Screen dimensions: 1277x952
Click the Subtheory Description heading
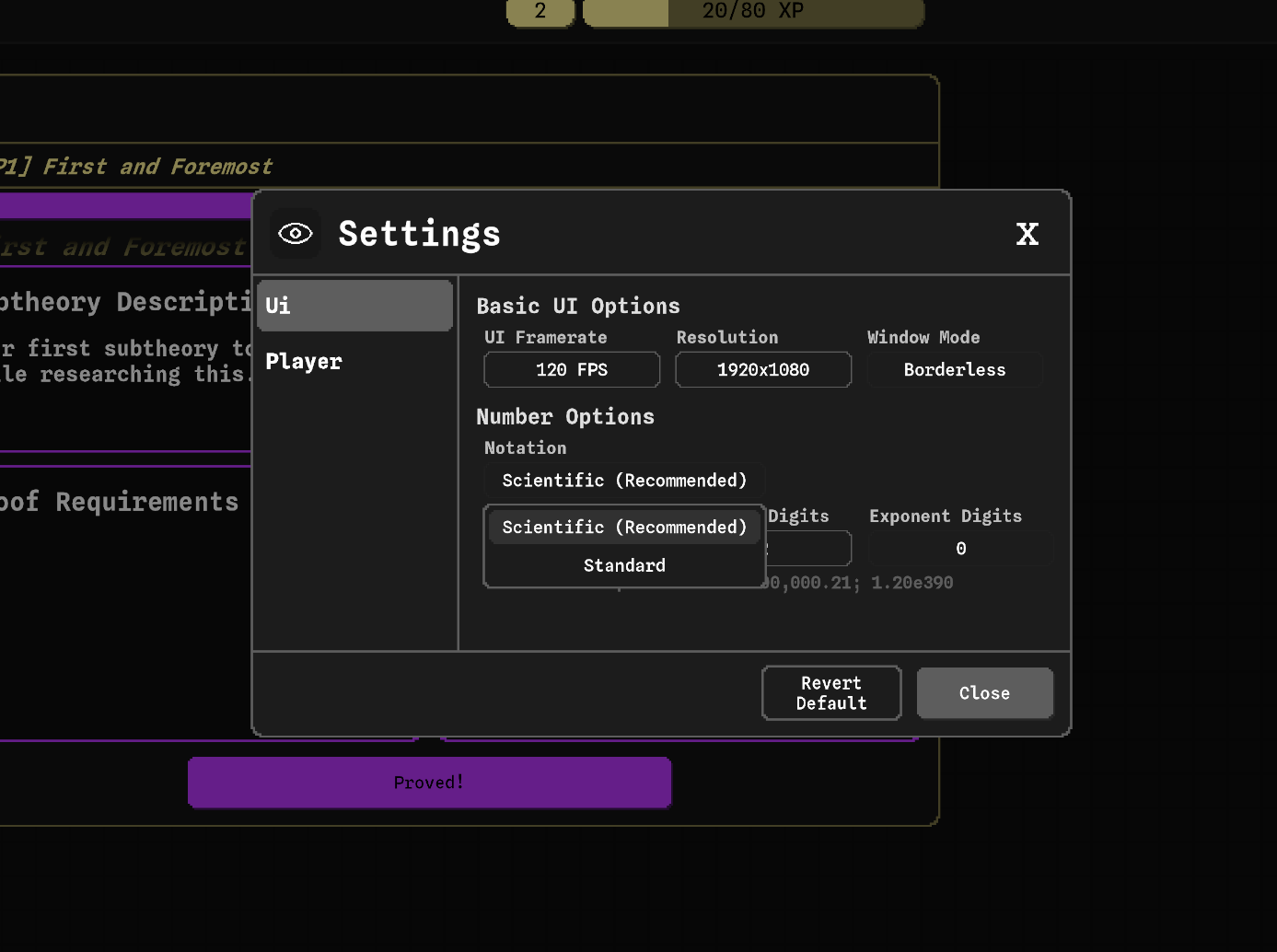click(x=124, y=302)
